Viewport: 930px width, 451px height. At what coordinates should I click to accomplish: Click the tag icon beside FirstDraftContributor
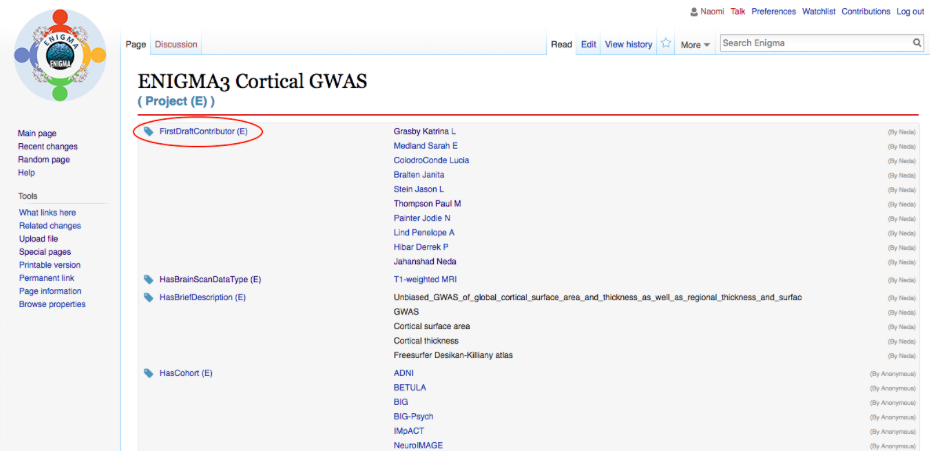149,131
